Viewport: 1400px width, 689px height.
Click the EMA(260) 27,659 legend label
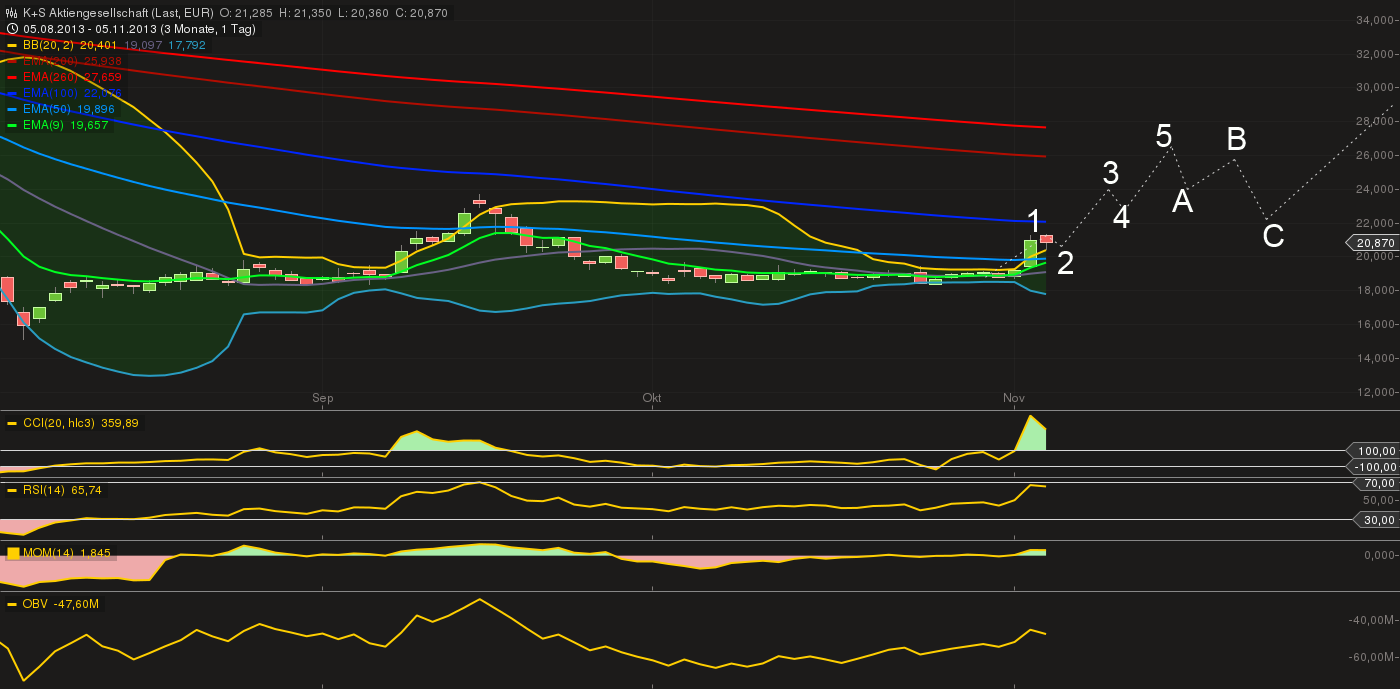[x=72, y=77]
